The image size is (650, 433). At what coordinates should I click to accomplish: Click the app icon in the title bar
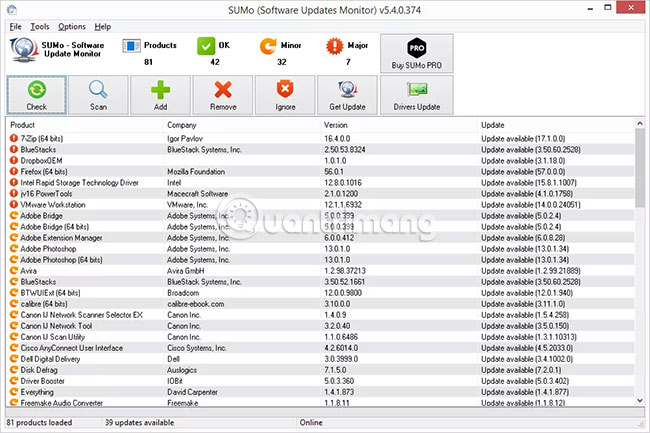point(12,10)
